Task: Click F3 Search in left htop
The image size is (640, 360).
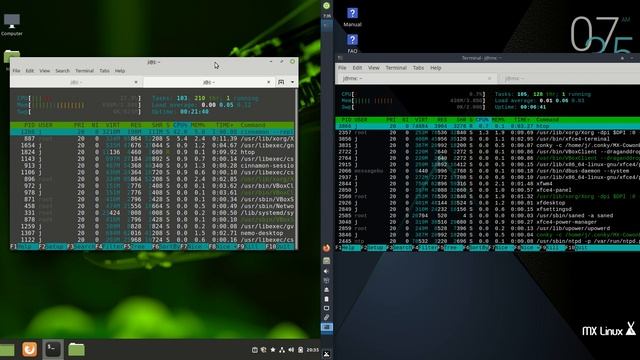Action: click(80, 247)
